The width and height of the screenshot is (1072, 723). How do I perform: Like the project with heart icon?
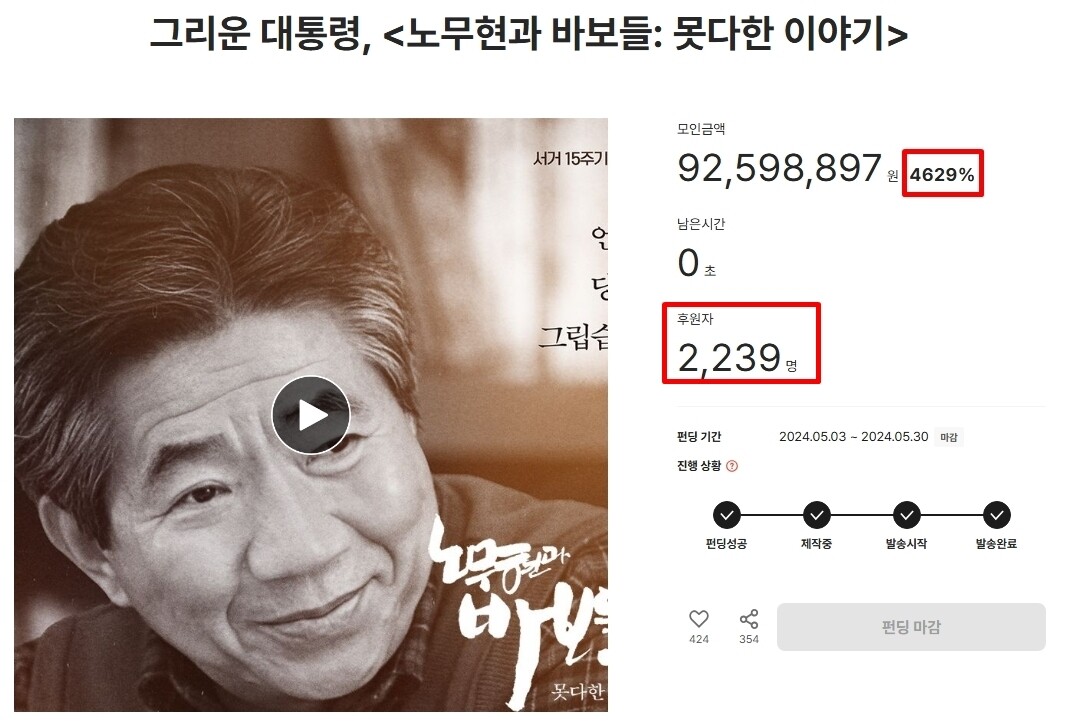pyautogui.click(x=699, y=618)
